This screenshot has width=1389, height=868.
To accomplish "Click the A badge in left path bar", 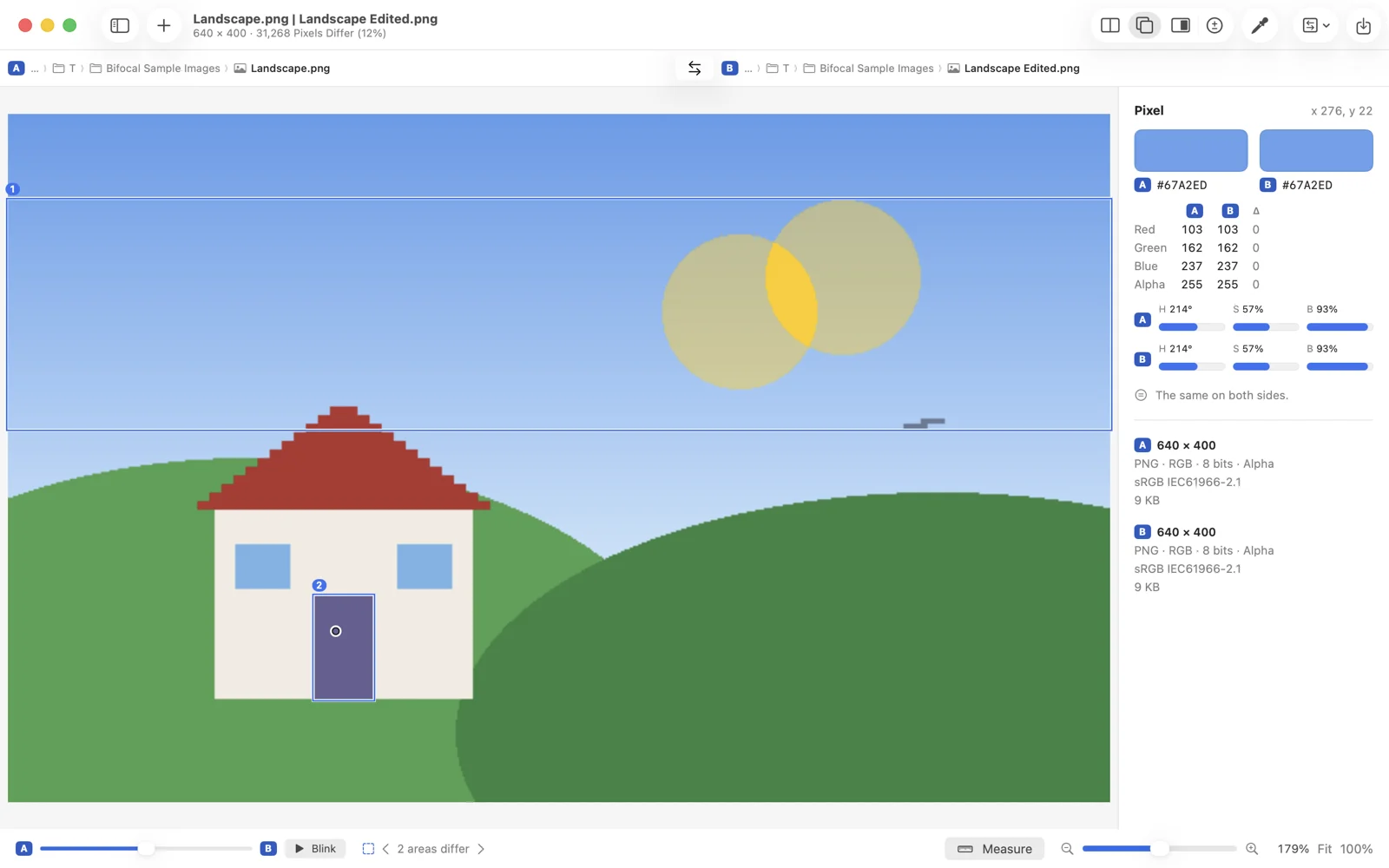I will pyautogui.click(x=16, y=68).
